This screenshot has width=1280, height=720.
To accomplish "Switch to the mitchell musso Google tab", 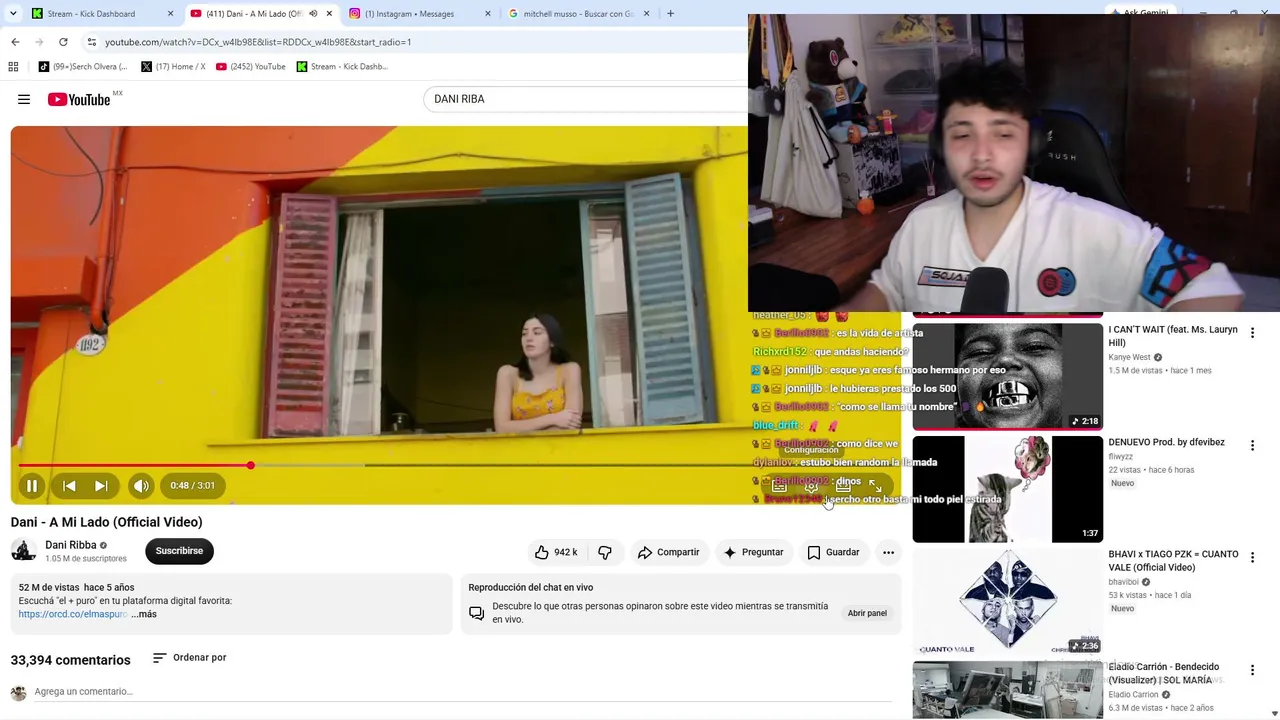I will 579,14.
